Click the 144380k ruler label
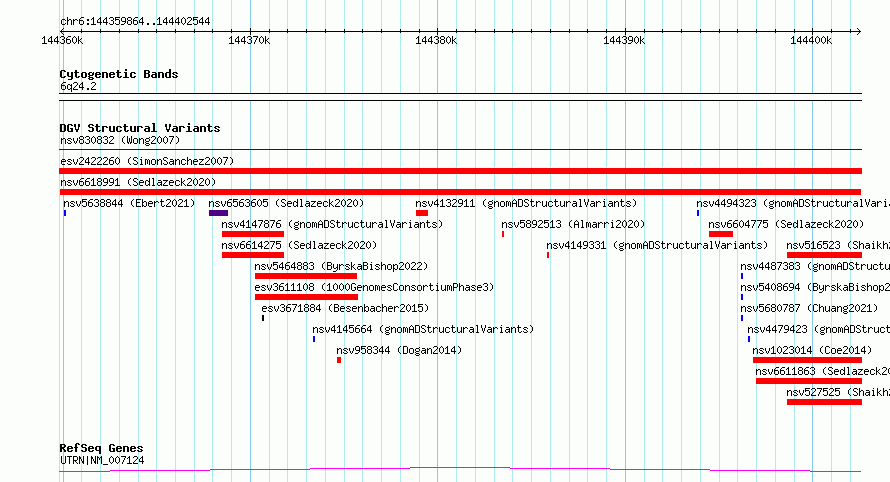 click(436, 40)
